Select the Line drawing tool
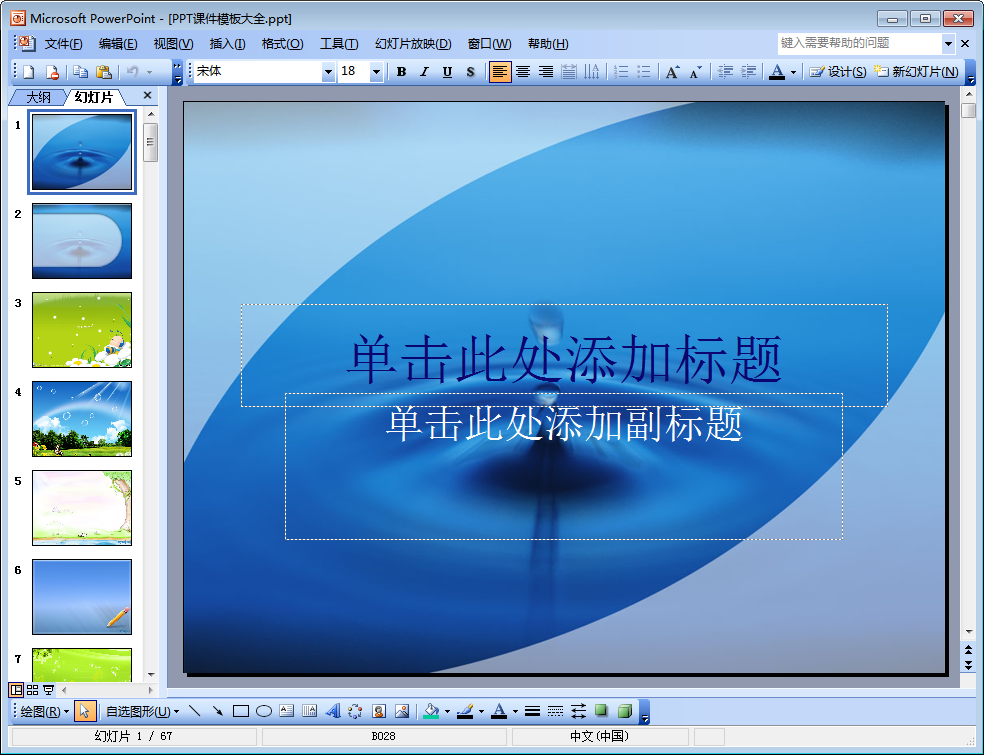This screenshot has height=755, width=984. (x=195, y=711)
